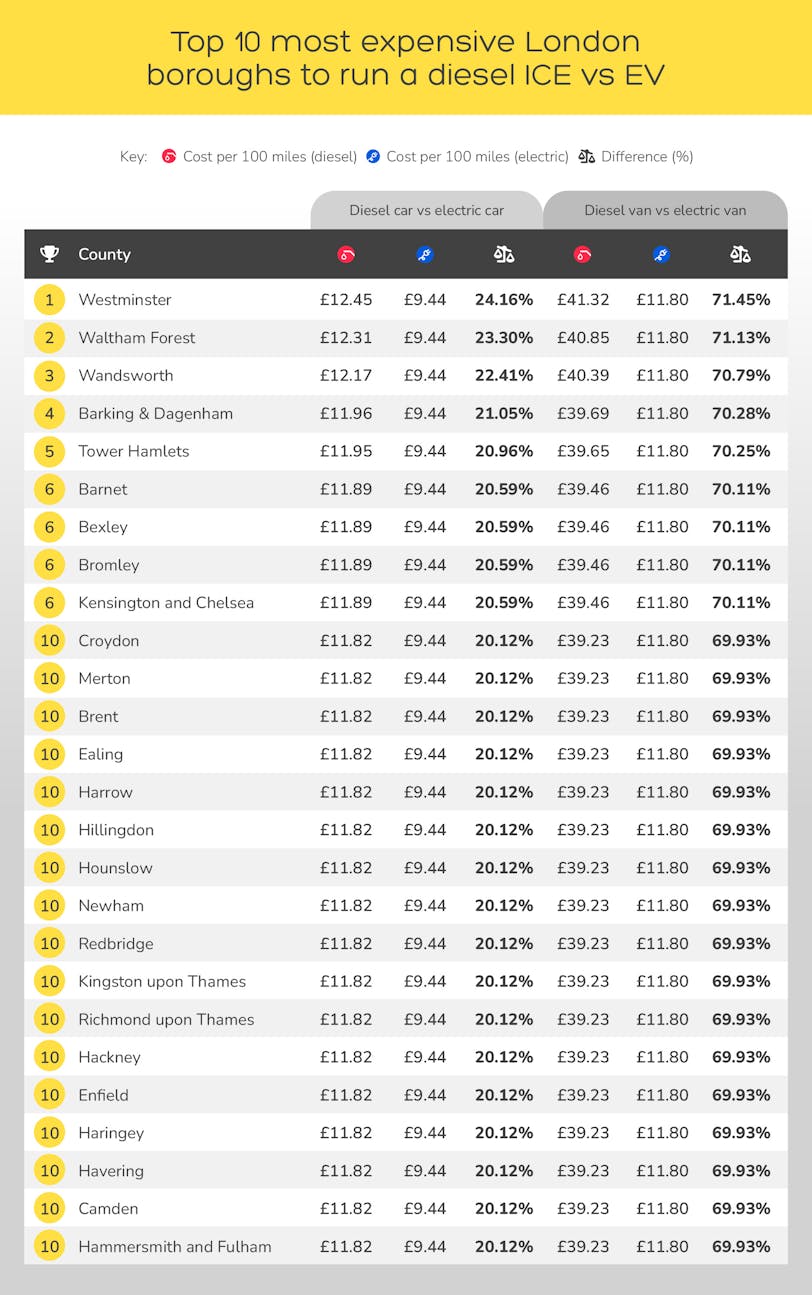Click red diesel icon under van comparison heading
This screenshot has width=812, height=1295.
[583, 255]
